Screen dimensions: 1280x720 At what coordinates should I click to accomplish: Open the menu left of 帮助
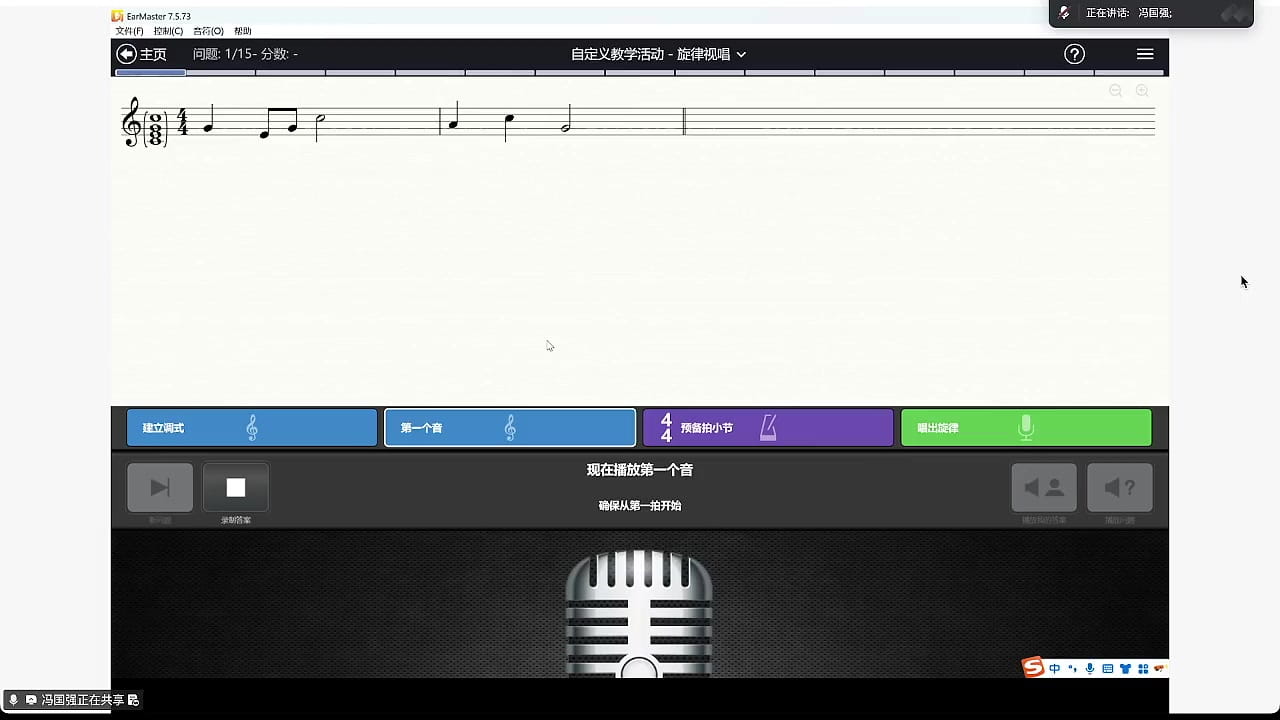pos(208,31)
